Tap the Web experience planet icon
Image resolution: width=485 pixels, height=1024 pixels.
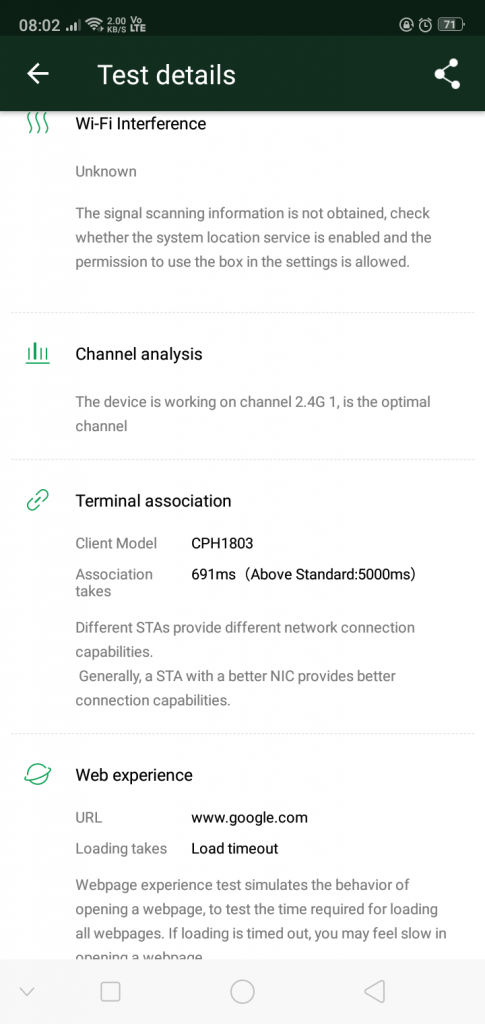point(38,775)
